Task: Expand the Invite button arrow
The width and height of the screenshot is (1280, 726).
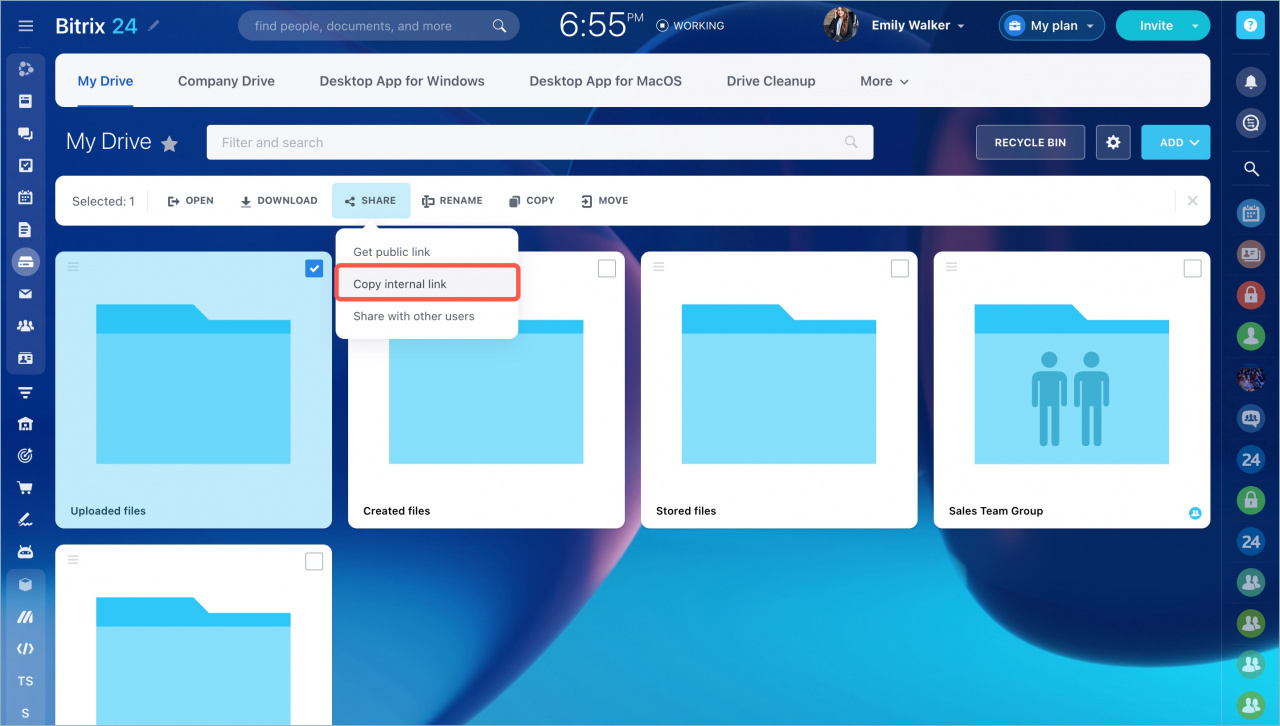Action: point(1196,26)
